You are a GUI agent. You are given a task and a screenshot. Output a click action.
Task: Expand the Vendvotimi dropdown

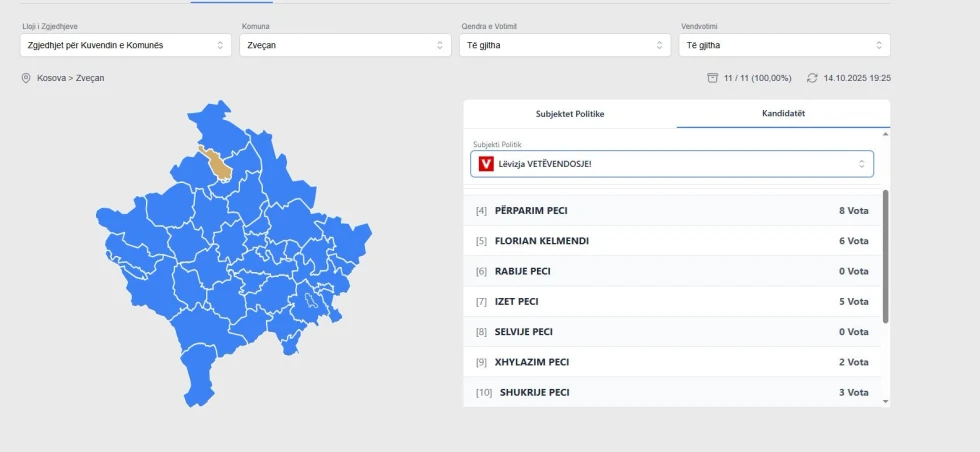(x=783, y=45)
